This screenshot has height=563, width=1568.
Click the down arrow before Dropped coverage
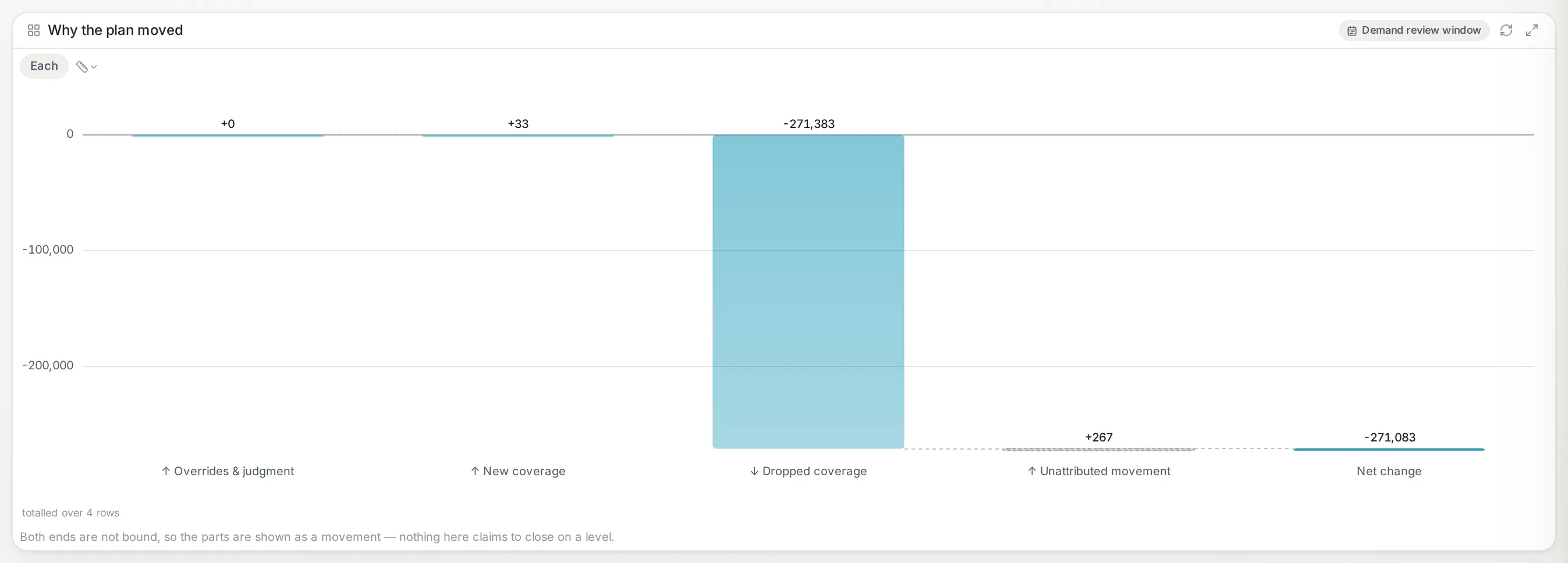[754, 471]
